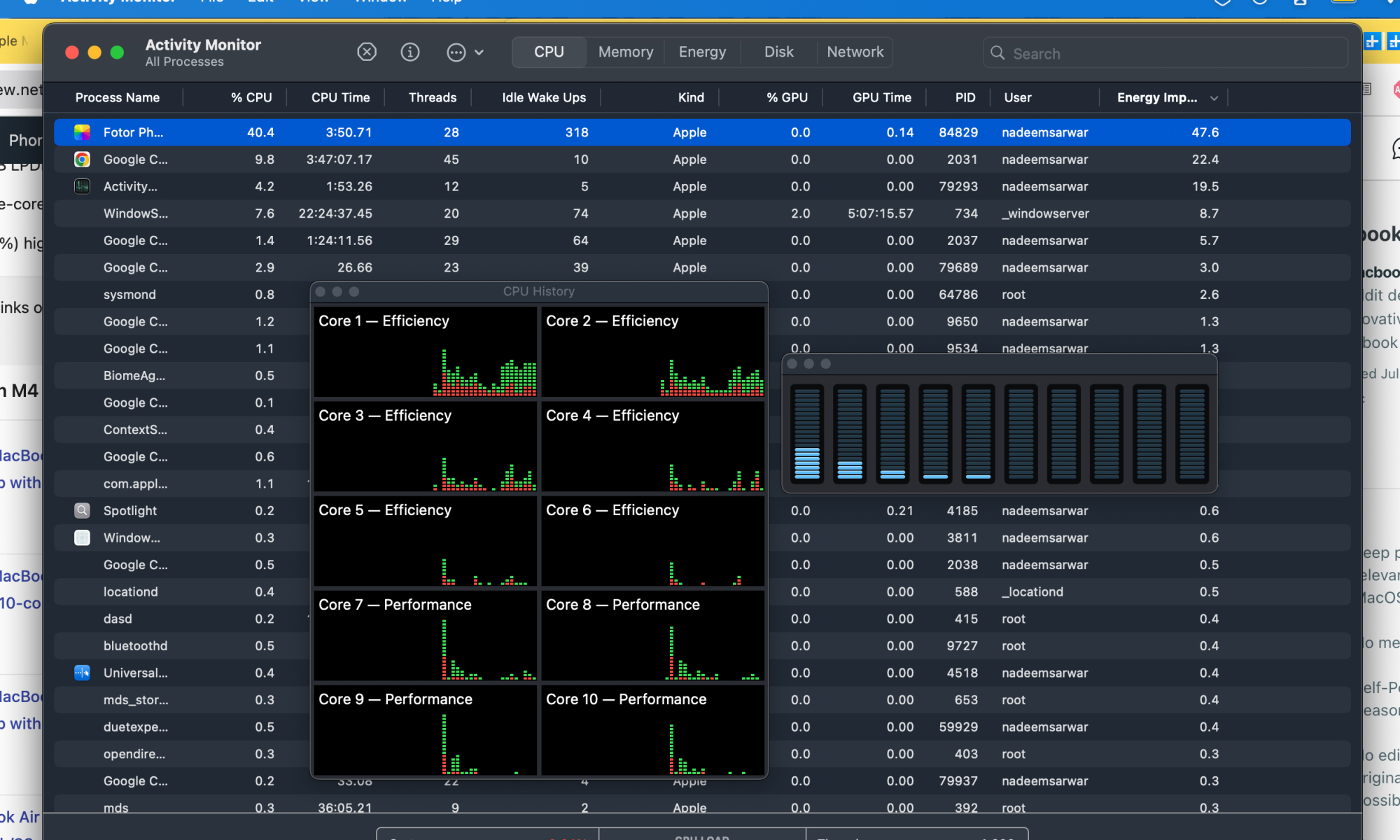
Task: Open the Energy tab
Action: (702, 52)
